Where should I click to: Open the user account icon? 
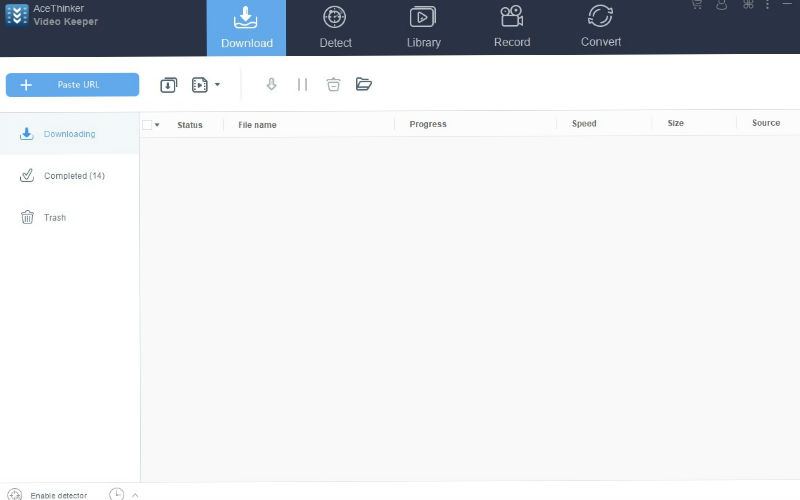pos(721,5)
